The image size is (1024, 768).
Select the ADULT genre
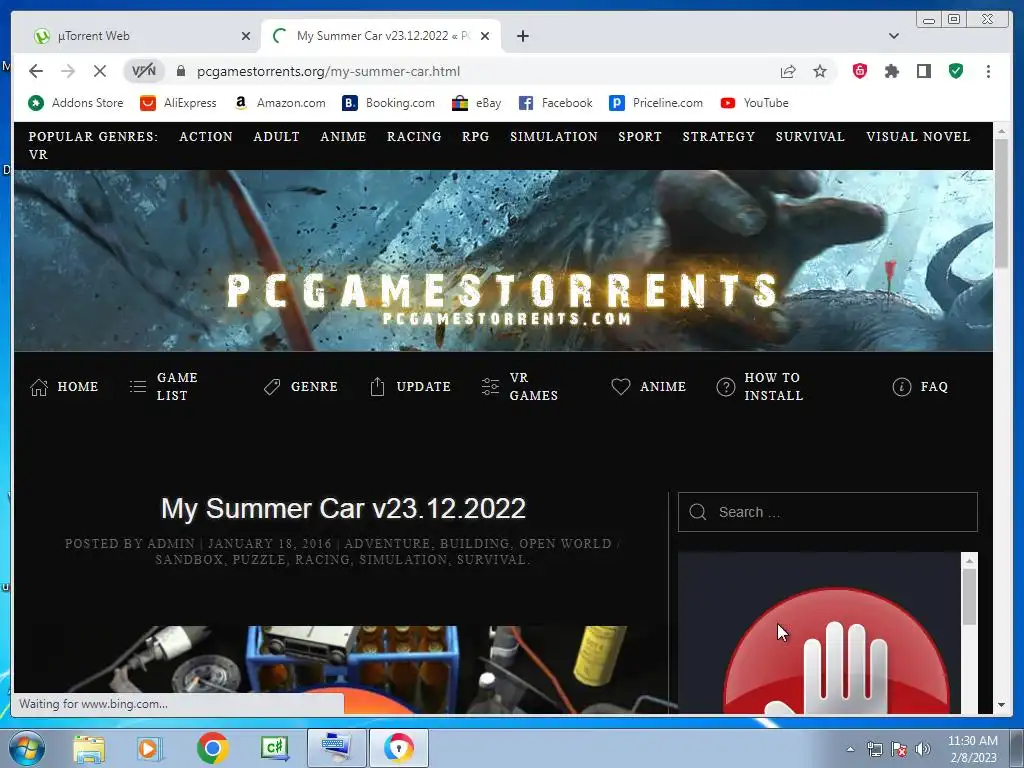click(x=276, y=136)
